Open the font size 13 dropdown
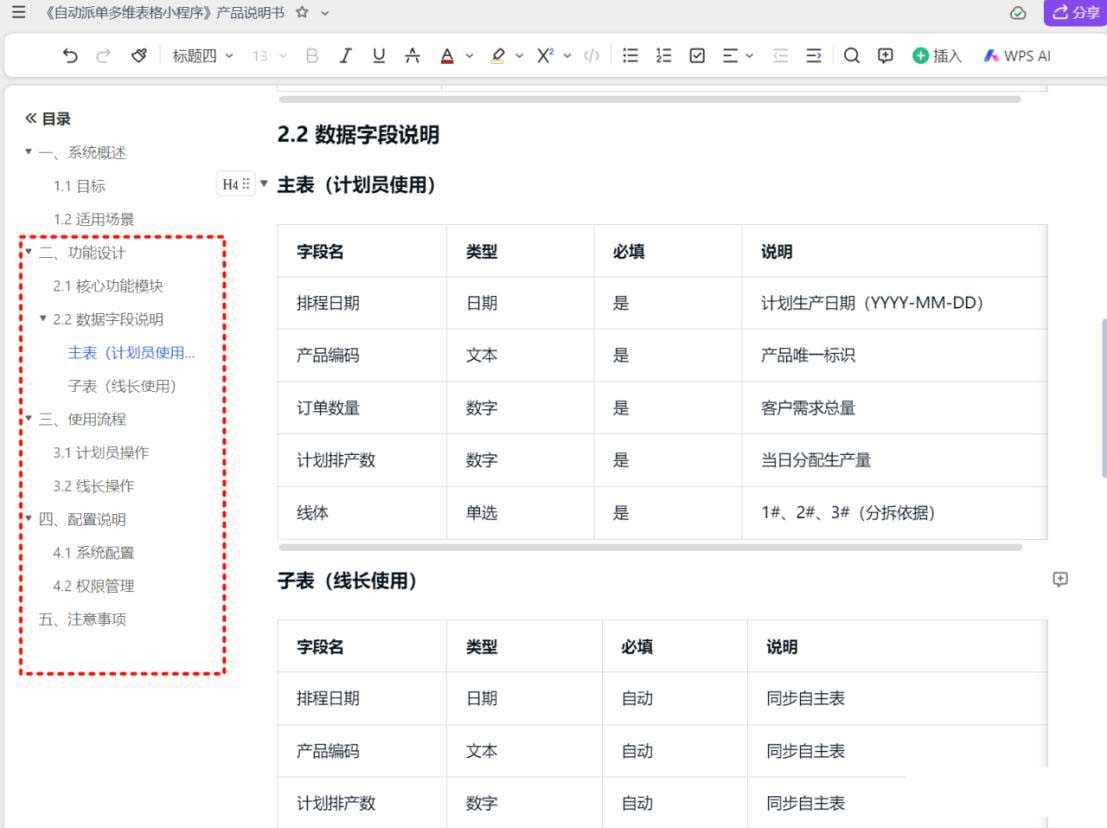The width and height of the screenshot is (1107, 828). (x=269, y=56)
